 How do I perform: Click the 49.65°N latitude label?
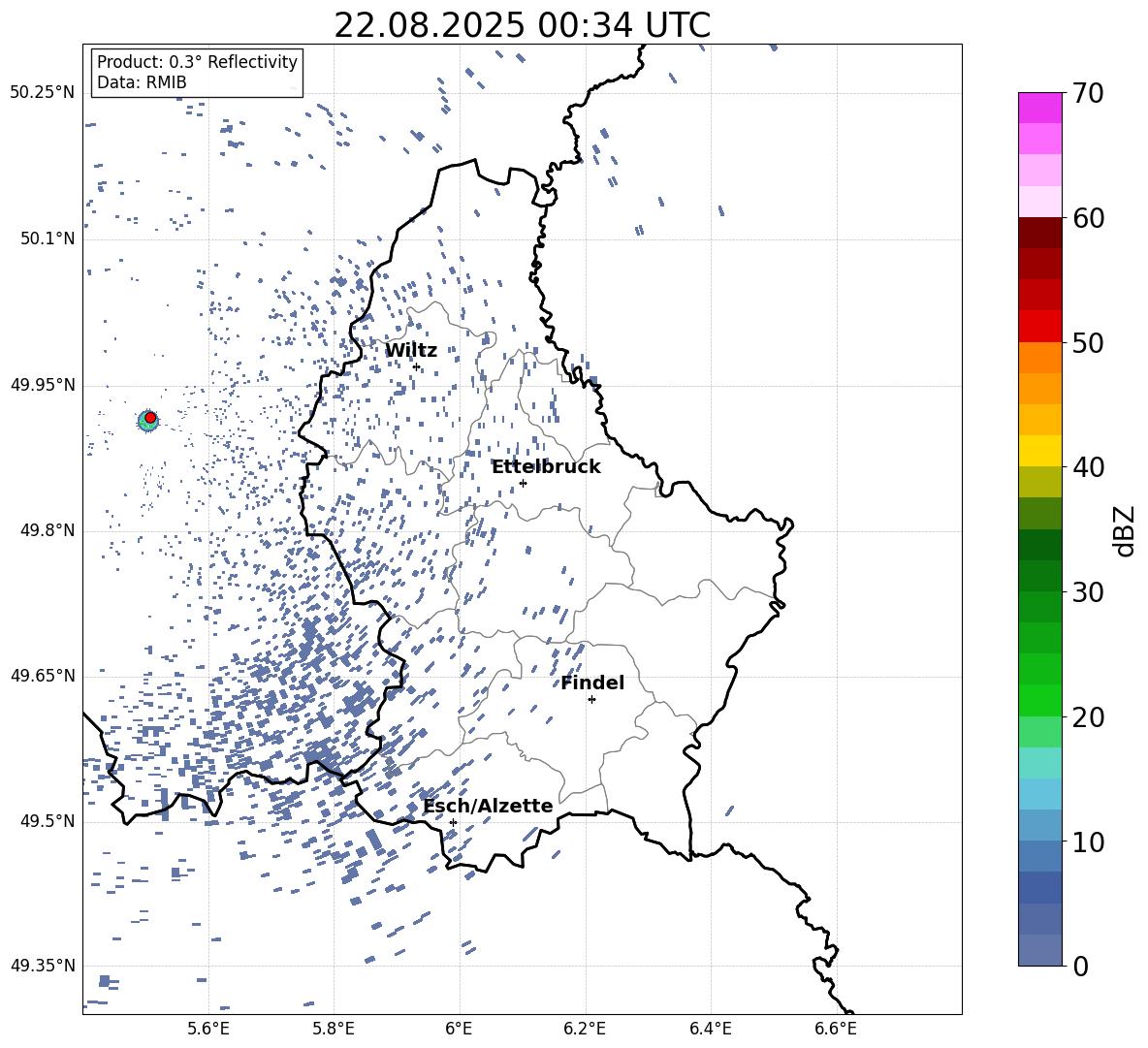point(43,676)
